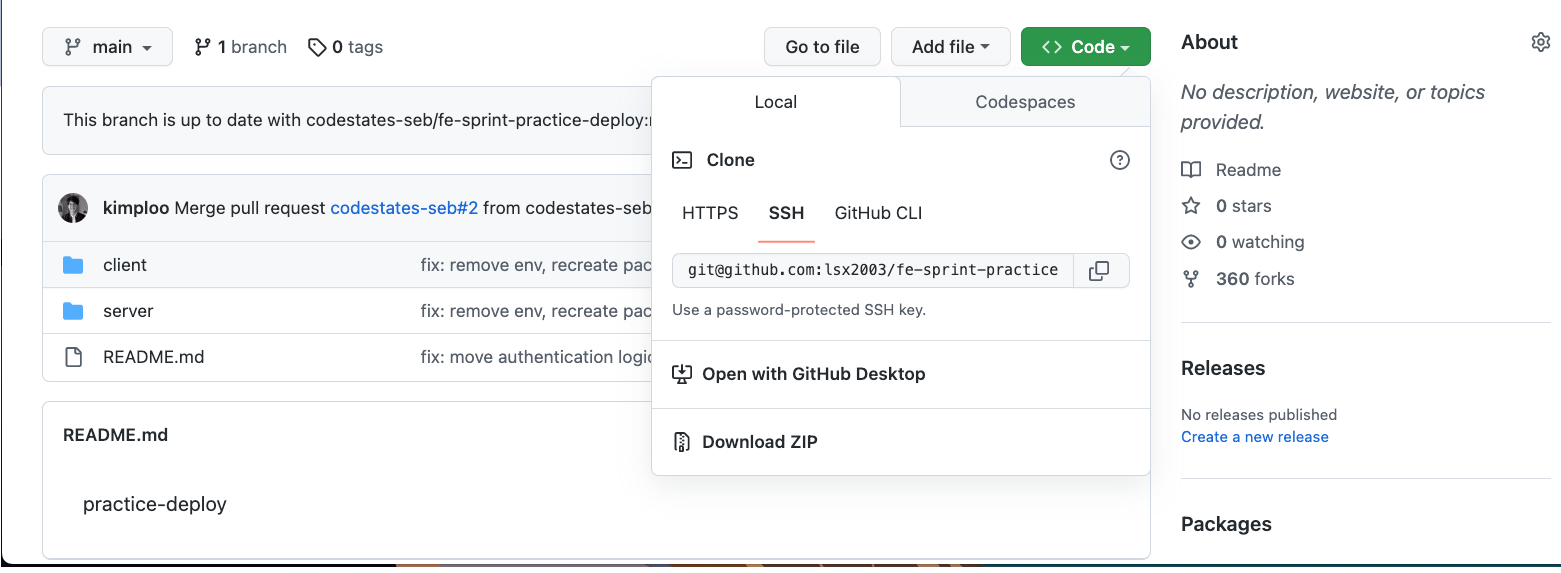Click the client folder icon

pyautogui.click(x=73, y=265)
